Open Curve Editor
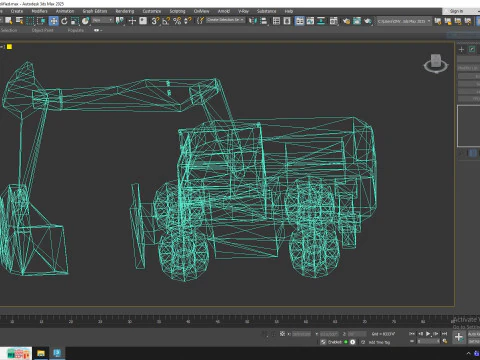Image resolution: width=480 pixels, height=360 pixels. (x=310, y=21)
